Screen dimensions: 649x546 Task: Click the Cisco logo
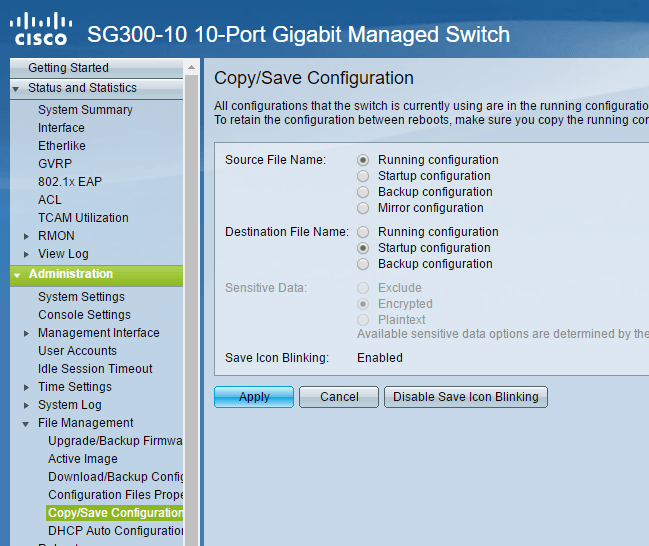point(40,29)
